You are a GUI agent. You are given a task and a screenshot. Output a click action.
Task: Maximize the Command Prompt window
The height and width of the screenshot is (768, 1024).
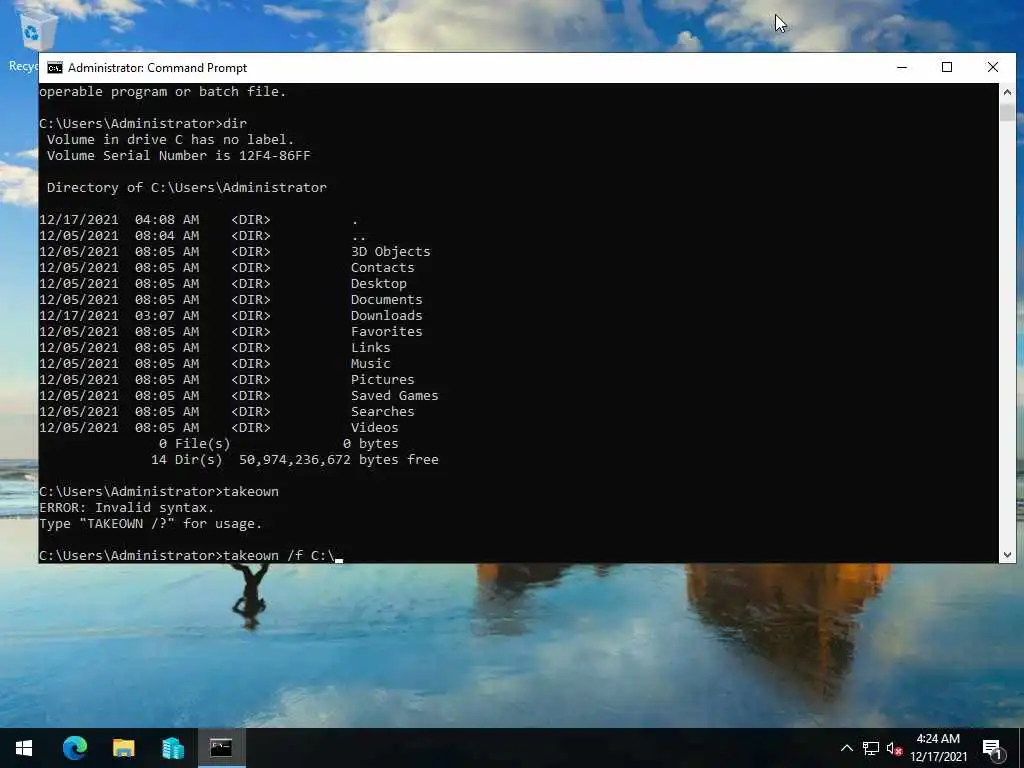pos(947,67)
